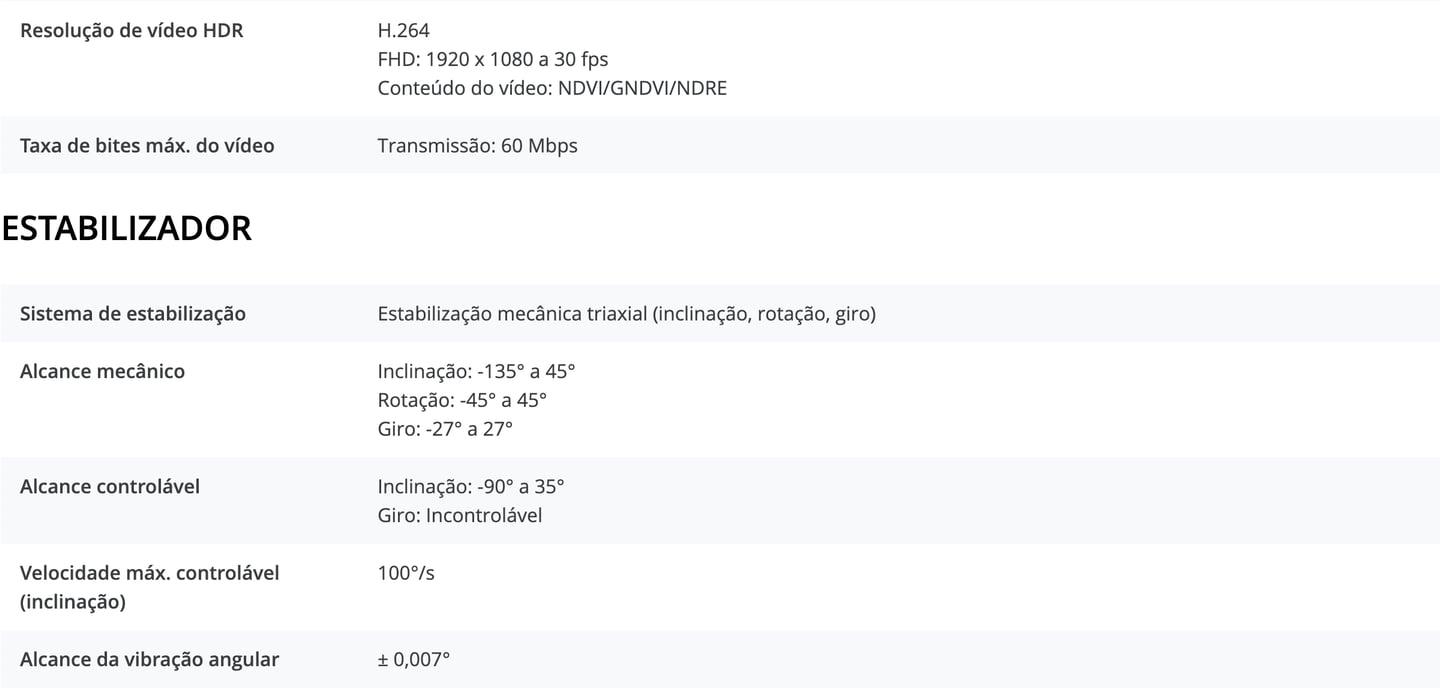Click the 'Inclinação: -90° a 35°' value

tap(471, 486)
